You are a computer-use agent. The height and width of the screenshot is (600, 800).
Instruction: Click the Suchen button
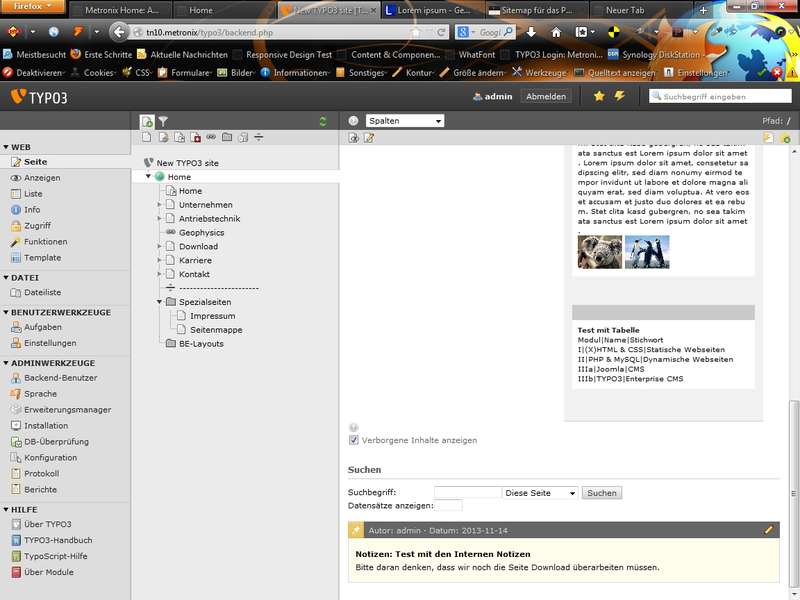[602, 493]
